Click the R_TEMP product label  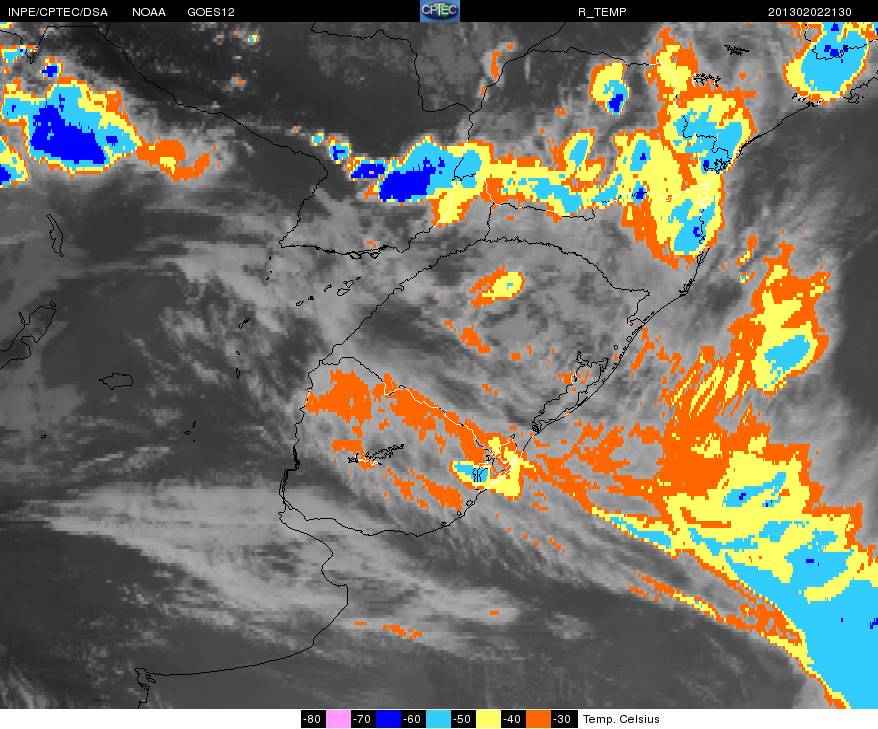pyautogui.click(x=602, y=12)
